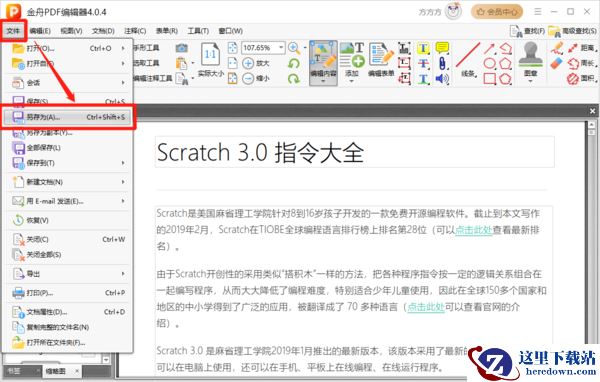Click the 会员中心 member center button
Screen dimensions: 600x382
click(x=497, y=12)
